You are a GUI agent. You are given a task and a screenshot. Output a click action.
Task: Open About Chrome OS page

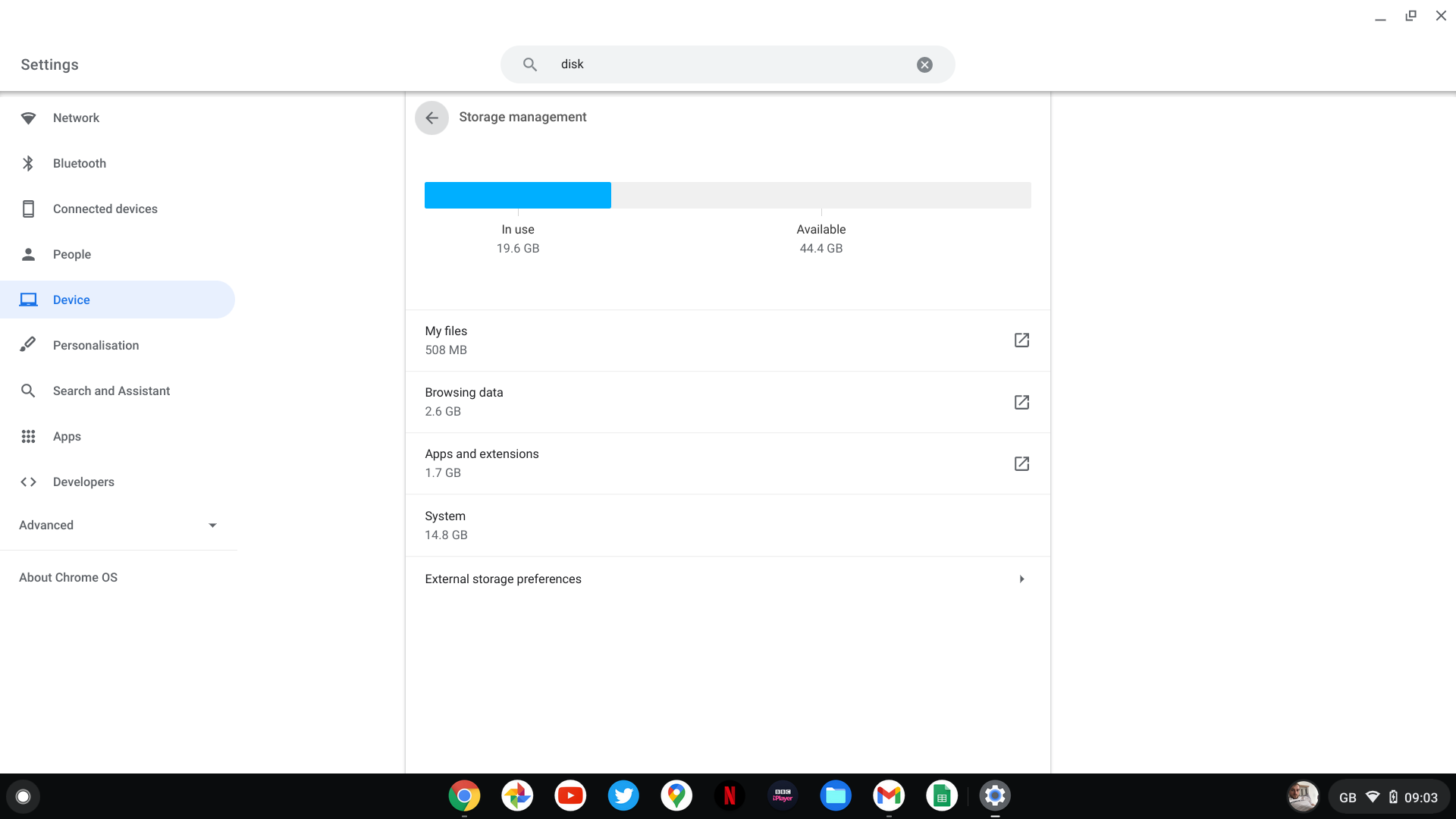[x=68, y=578]
